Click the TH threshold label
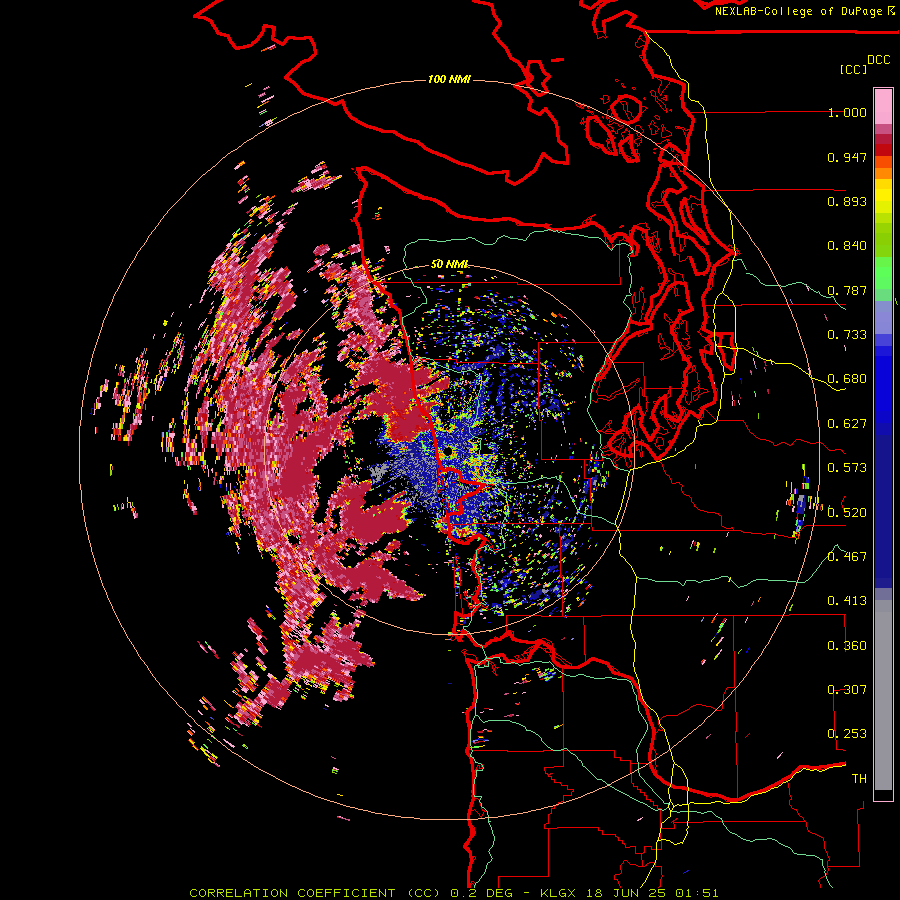 click(859, 779)
